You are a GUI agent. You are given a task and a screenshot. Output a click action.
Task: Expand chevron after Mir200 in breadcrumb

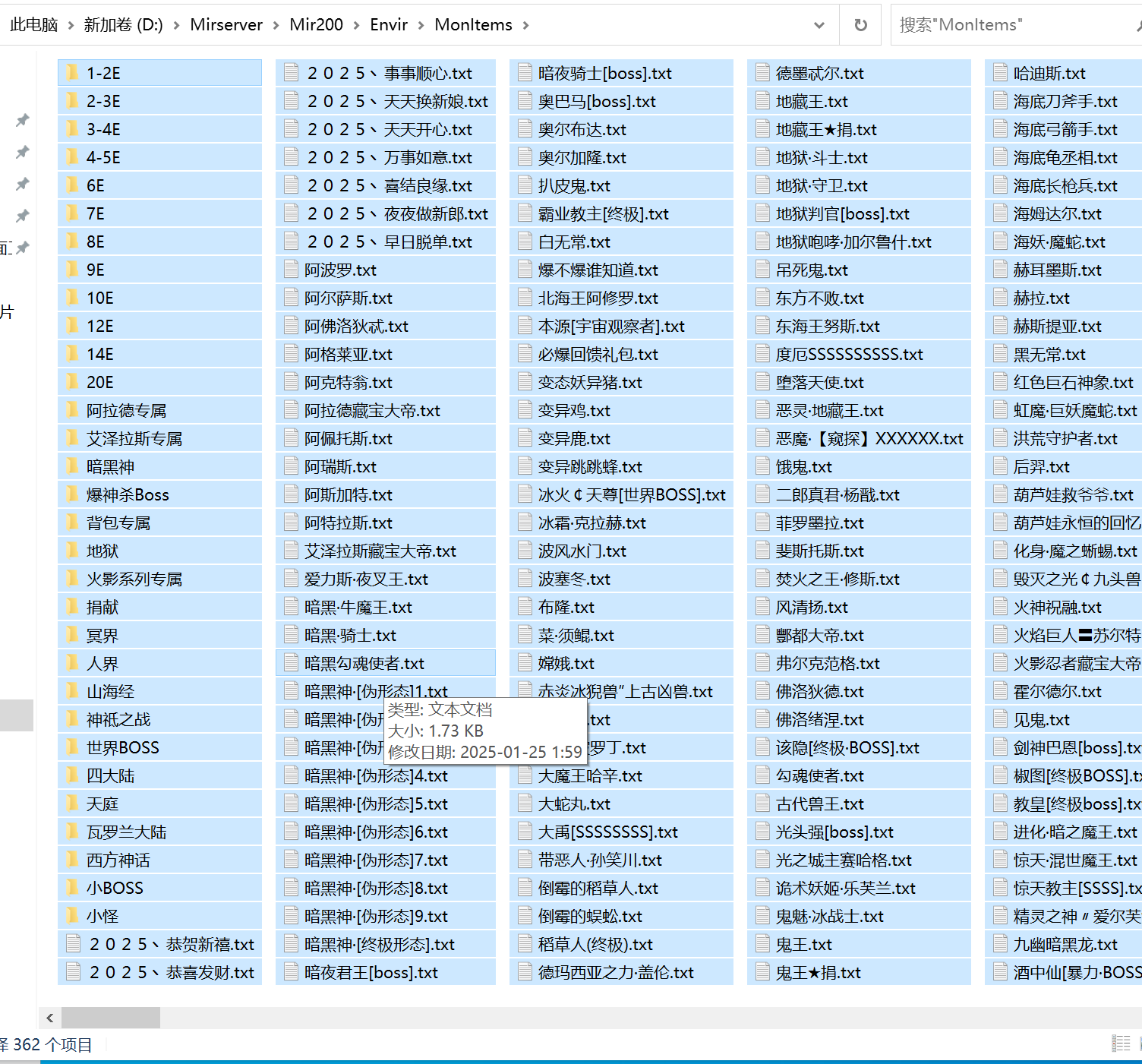(x=357, y=25)
